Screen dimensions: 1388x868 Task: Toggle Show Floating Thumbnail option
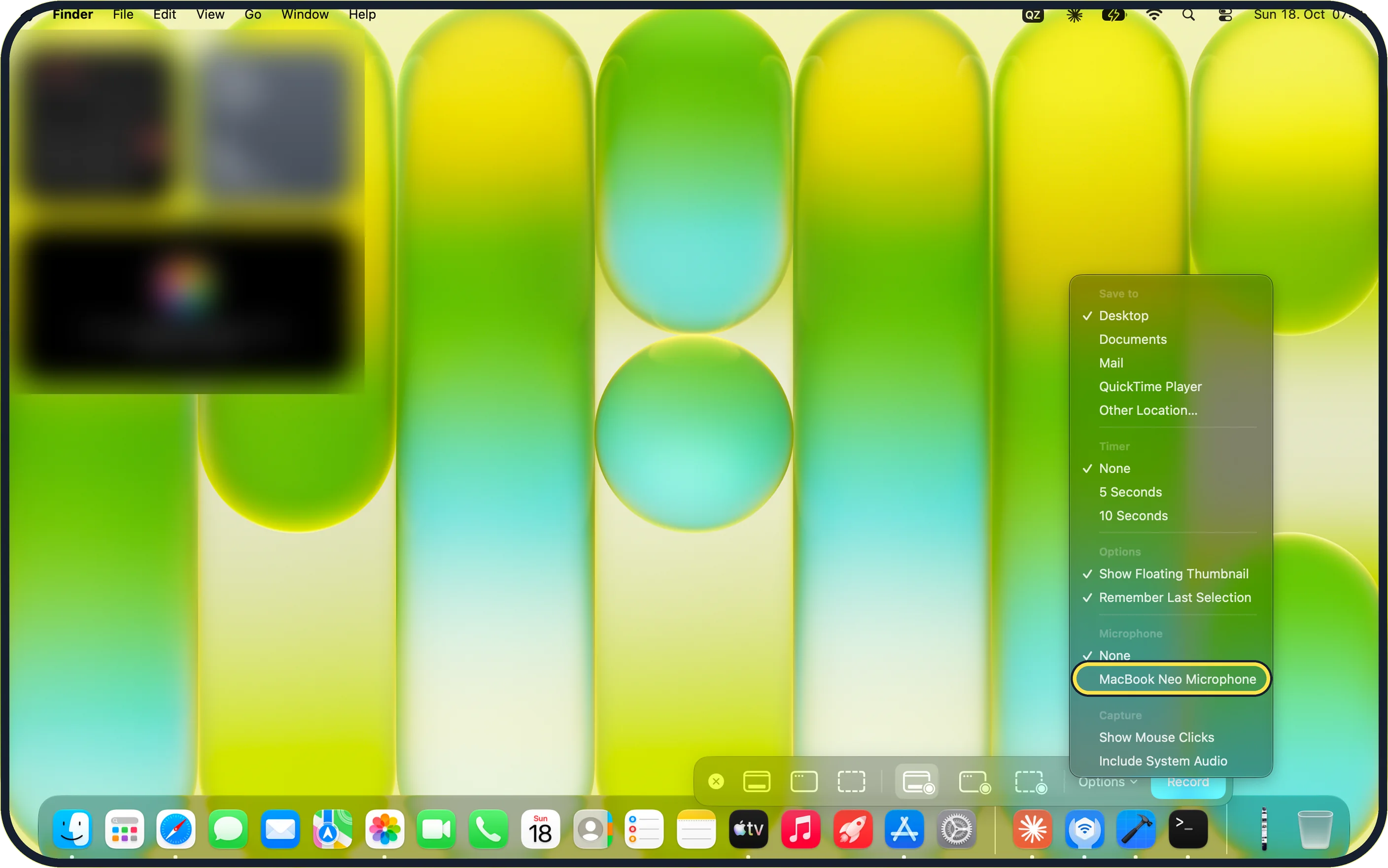(x=1170, y=573)
